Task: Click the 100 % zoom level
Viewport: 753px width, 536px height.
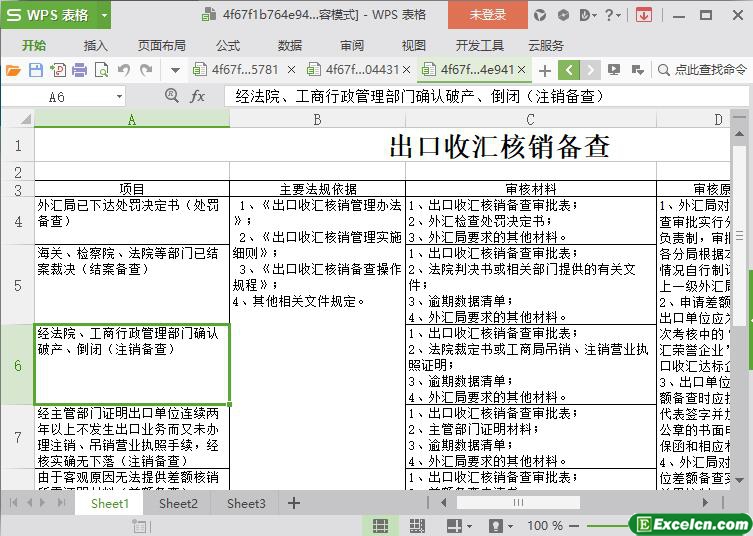Action: (x=545, y=525)
